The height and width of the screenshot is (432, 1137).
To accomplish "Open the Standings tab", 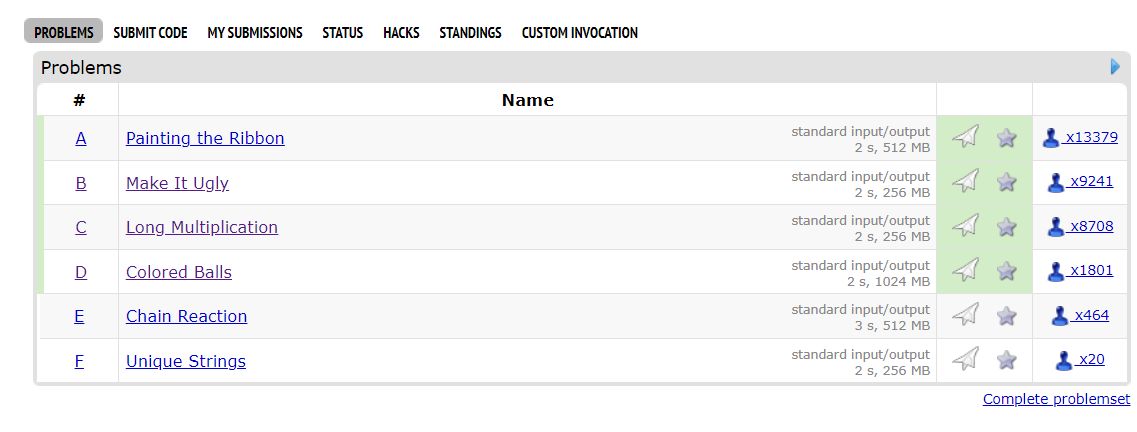I will coord(470,33).
